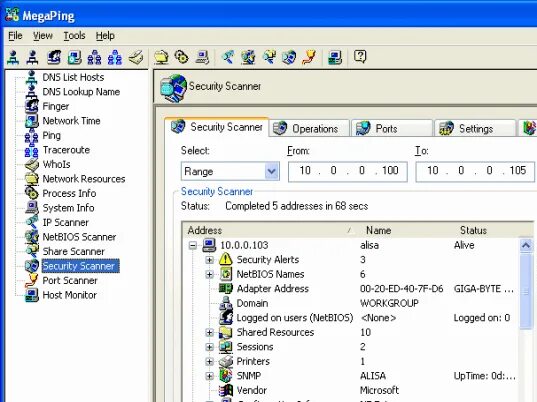Click the Security Alerts warning icon

(x=226, y=259)
